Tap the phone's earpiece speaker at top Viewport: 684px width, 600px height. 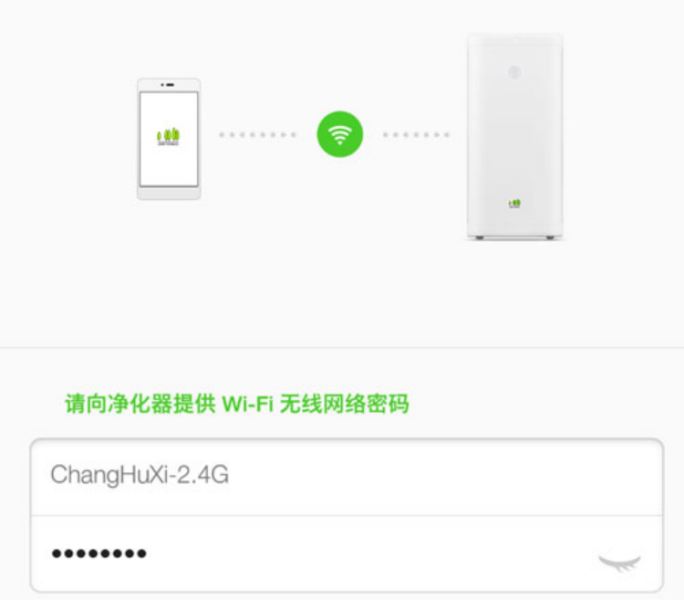click(169, 85)
